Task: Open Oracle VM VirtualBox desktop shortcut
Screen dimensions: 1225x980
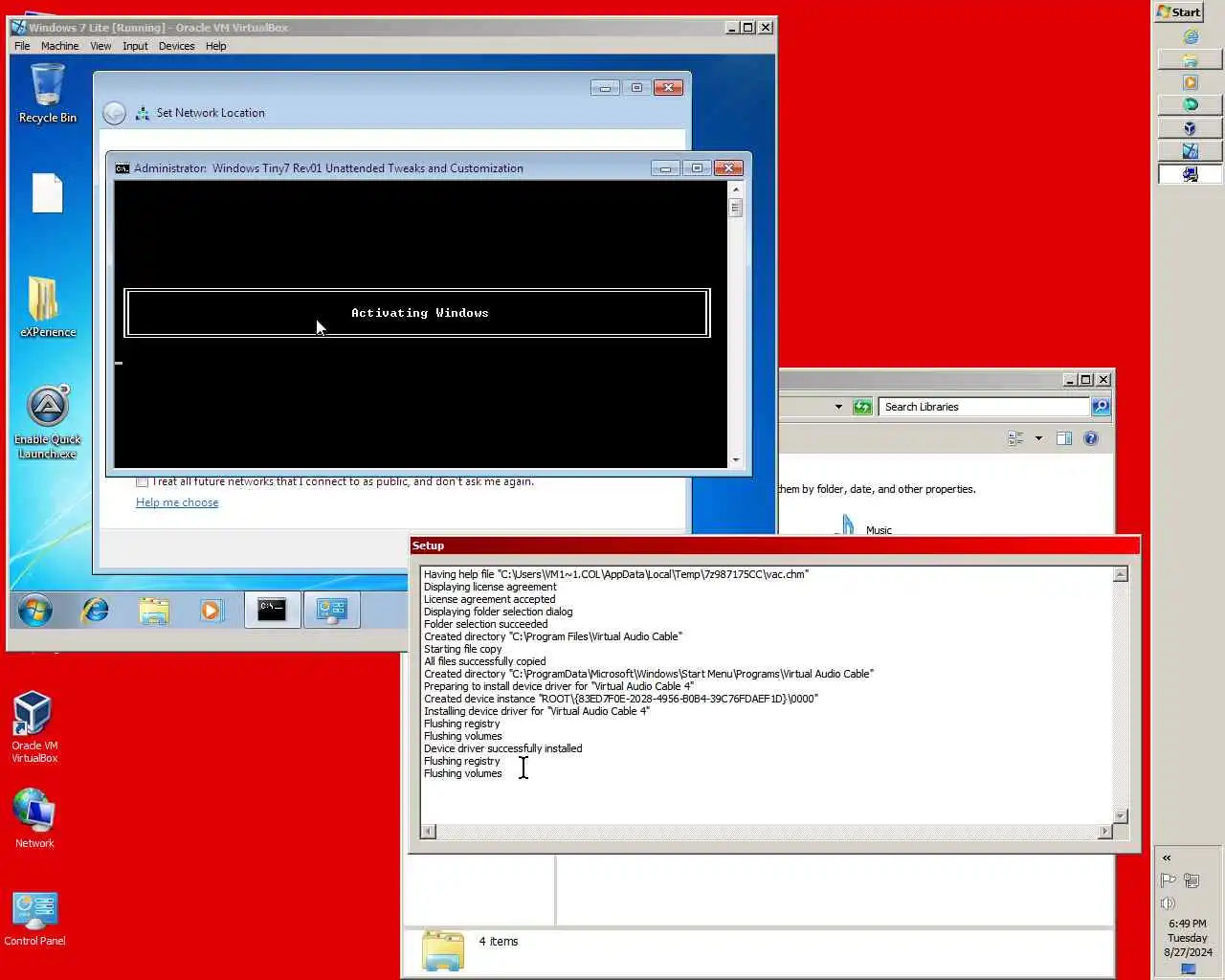Action: (x=33, y=727)
